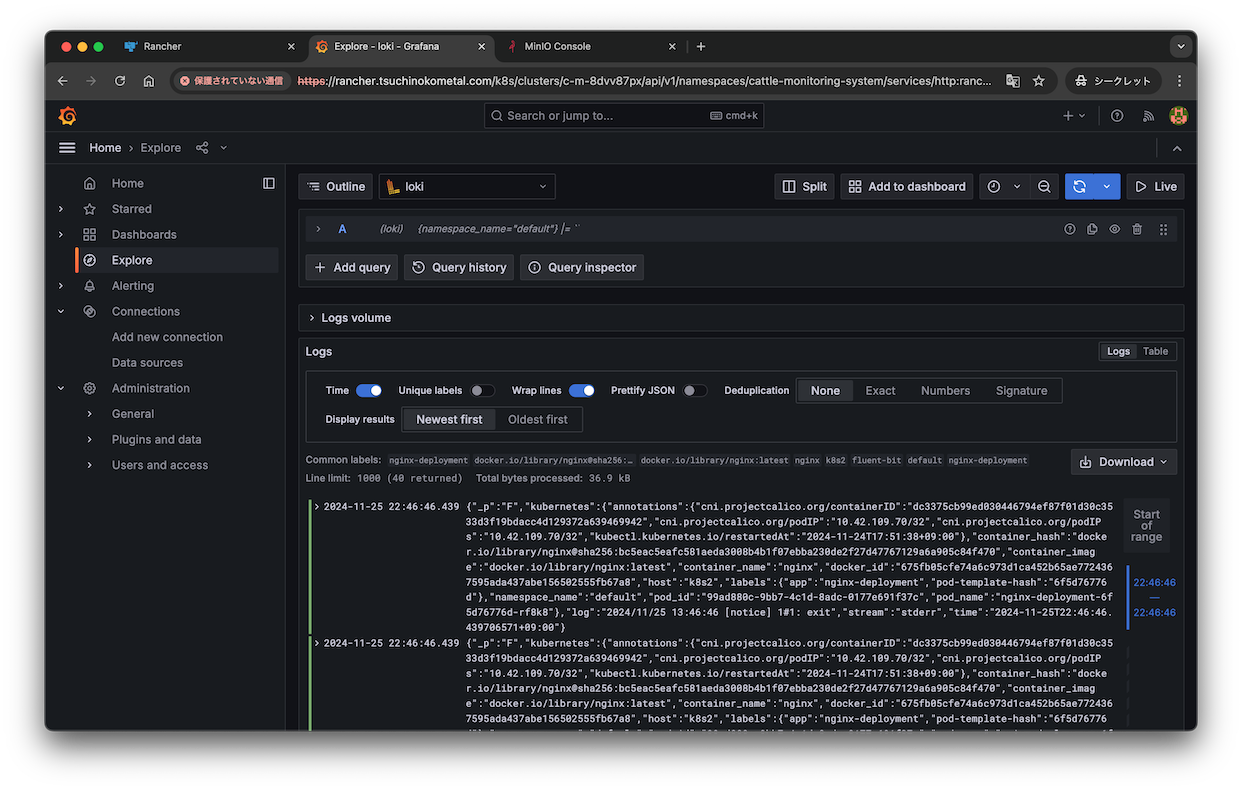Open Data sources under Connections
This screenshot has width=1242, height=790.
[147, 363]
